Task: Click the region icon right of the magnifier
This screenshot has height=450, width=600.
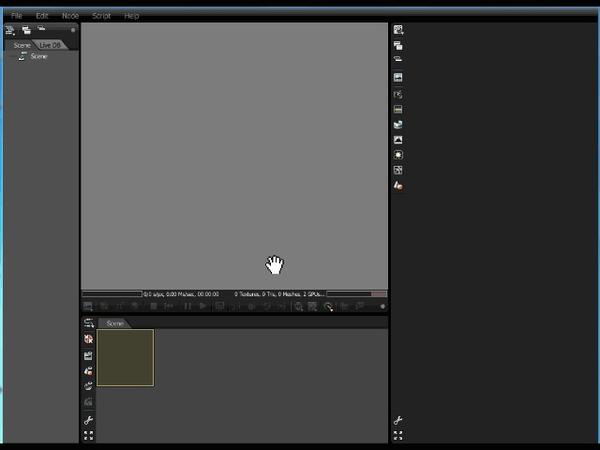Action: pyautogui.click(x=313, y=307)
